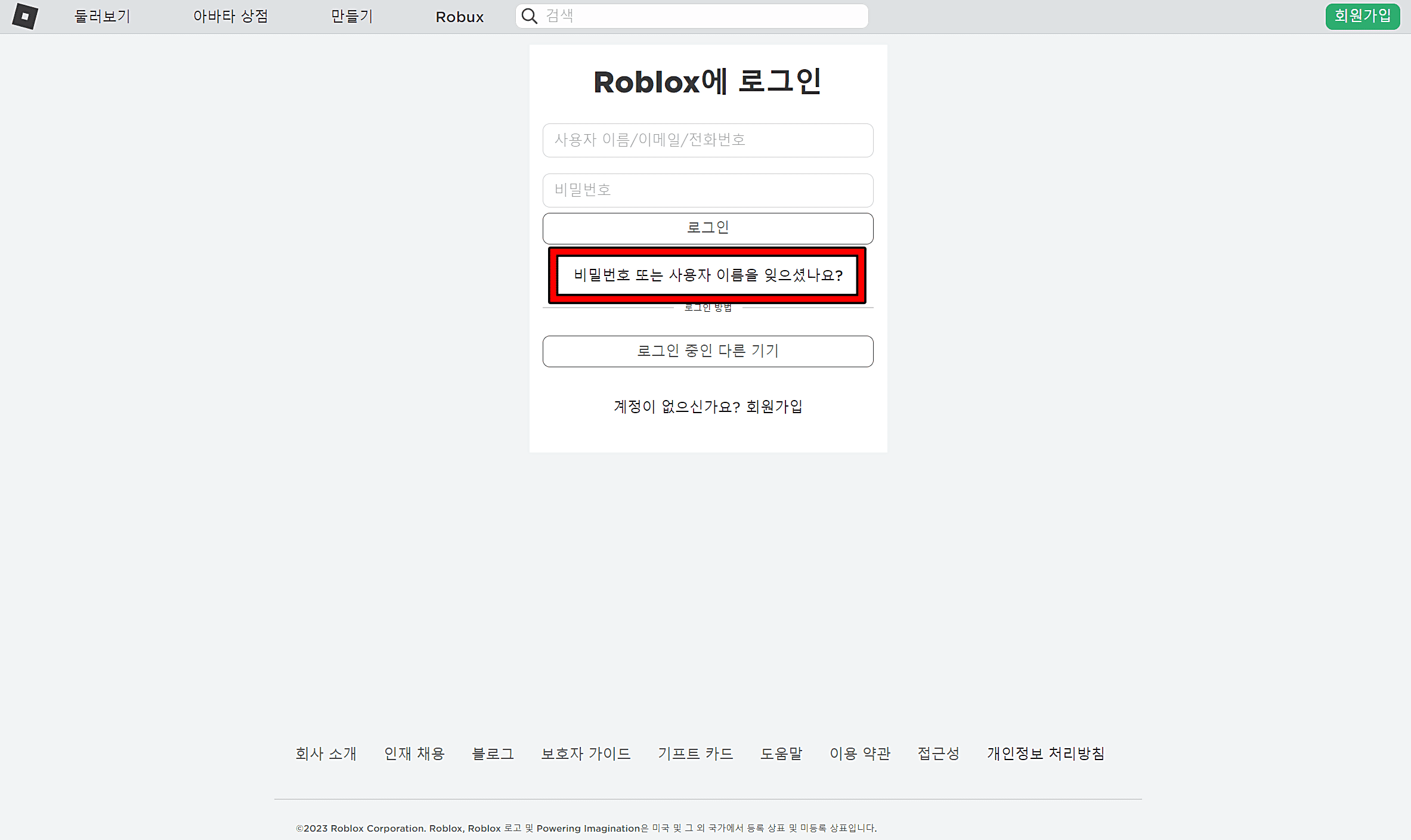
Task: Click the search magnifier icon
Action: [x=528, y=16]
